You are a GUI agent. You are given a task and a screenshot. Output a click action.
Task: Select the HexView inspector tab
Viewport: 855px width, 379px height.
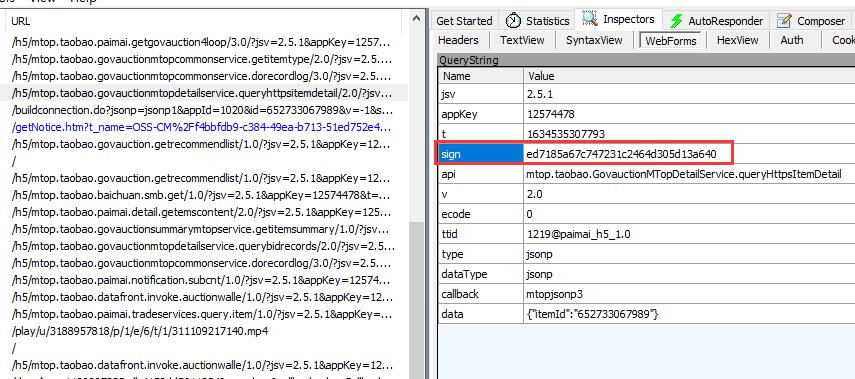(737, 40)
